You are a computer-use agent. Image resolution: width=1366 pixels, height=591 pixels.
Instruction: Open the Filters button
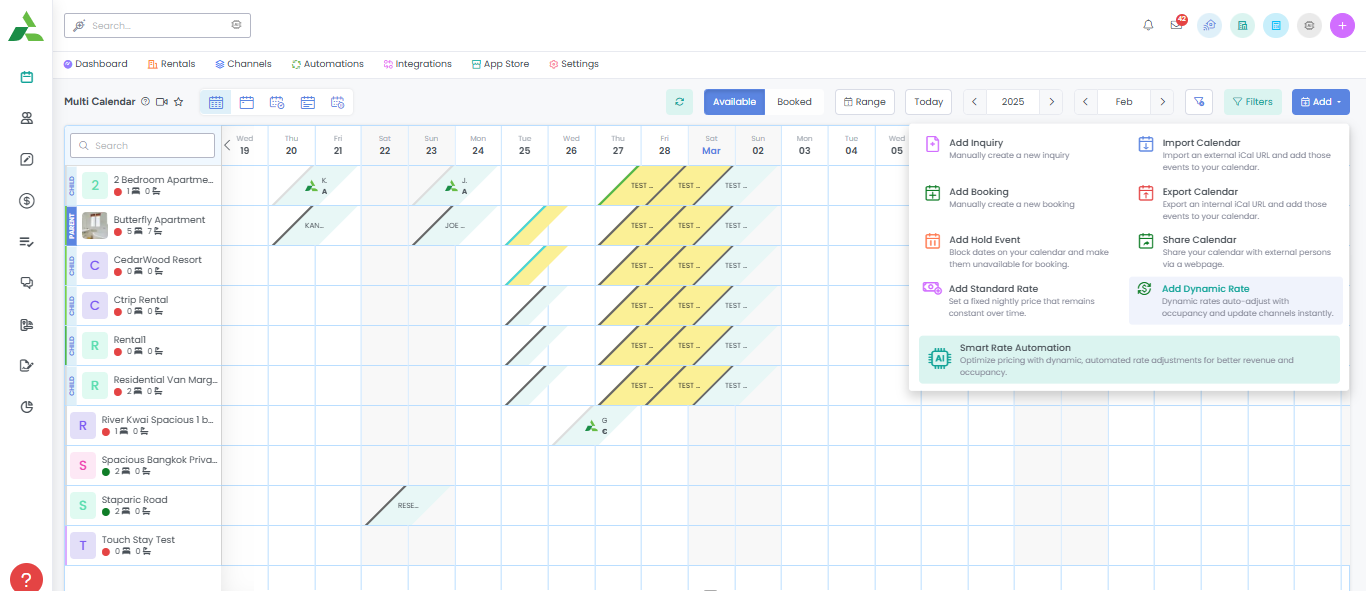pyautogui.click(x=1252, y=102)
